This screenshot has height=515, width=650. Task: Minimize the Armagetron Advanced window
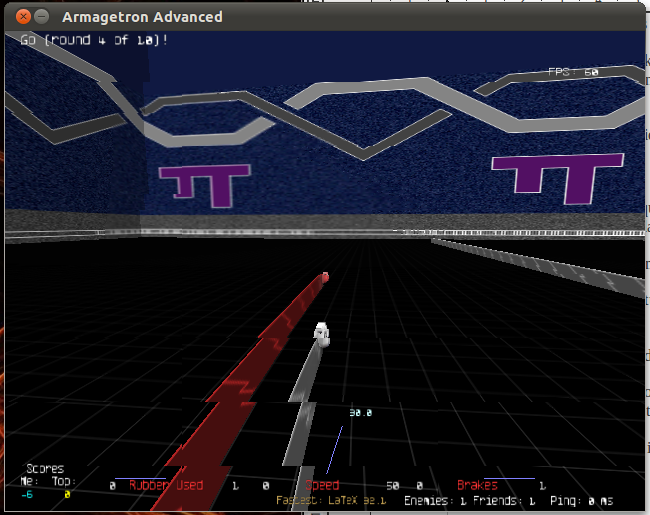point(41,17)
